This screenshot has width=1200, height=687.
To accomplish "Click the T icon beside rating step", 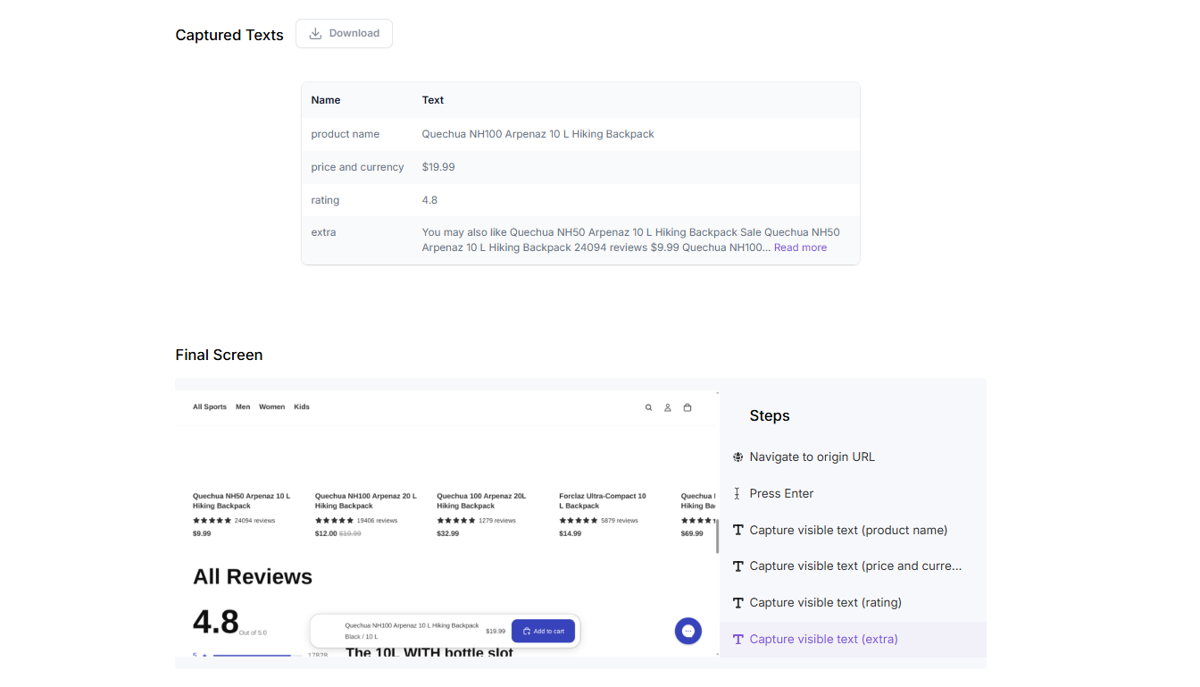I will pyautogui.click(x=738, y=603).
